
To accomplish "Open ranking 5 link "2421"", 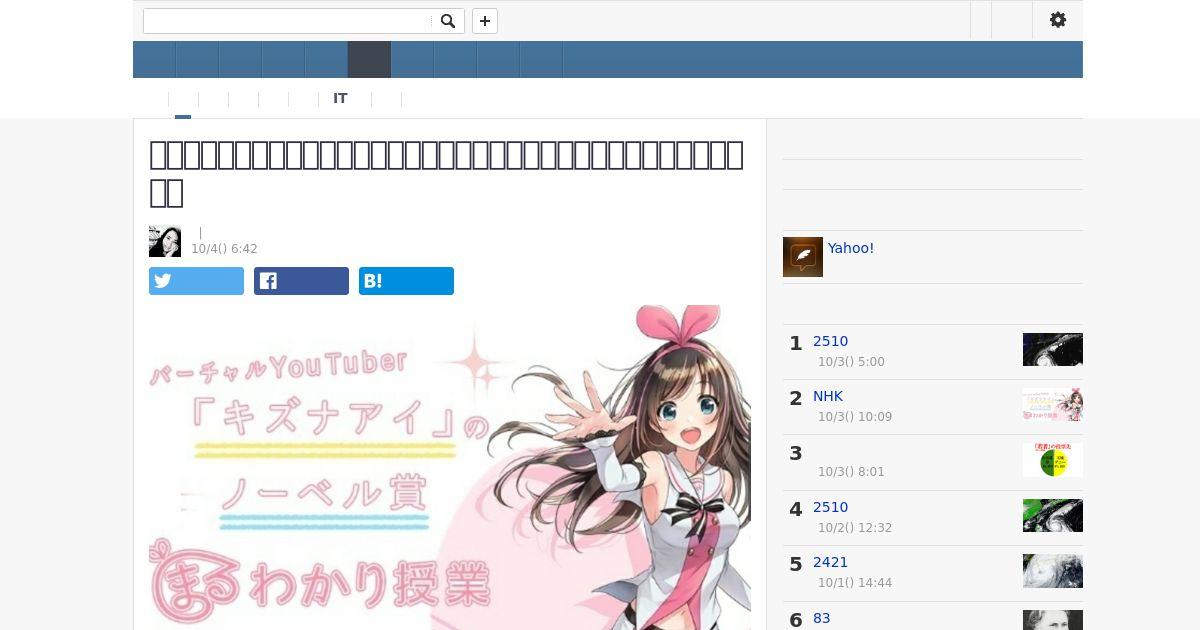I will 830,562.
